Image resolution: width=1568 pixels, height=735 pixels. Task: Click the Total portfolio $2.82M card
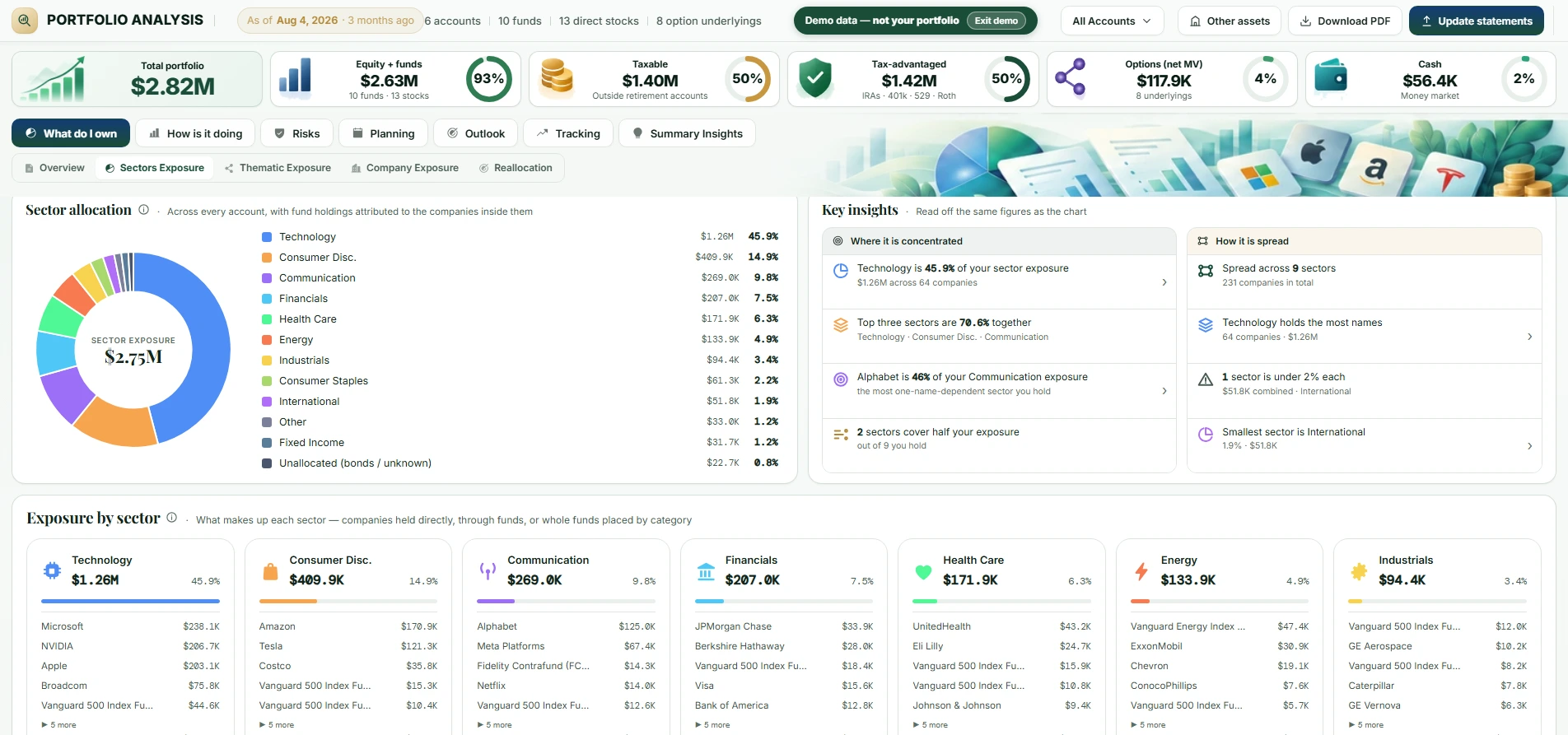pyautogui.click(x=137, y=78)
